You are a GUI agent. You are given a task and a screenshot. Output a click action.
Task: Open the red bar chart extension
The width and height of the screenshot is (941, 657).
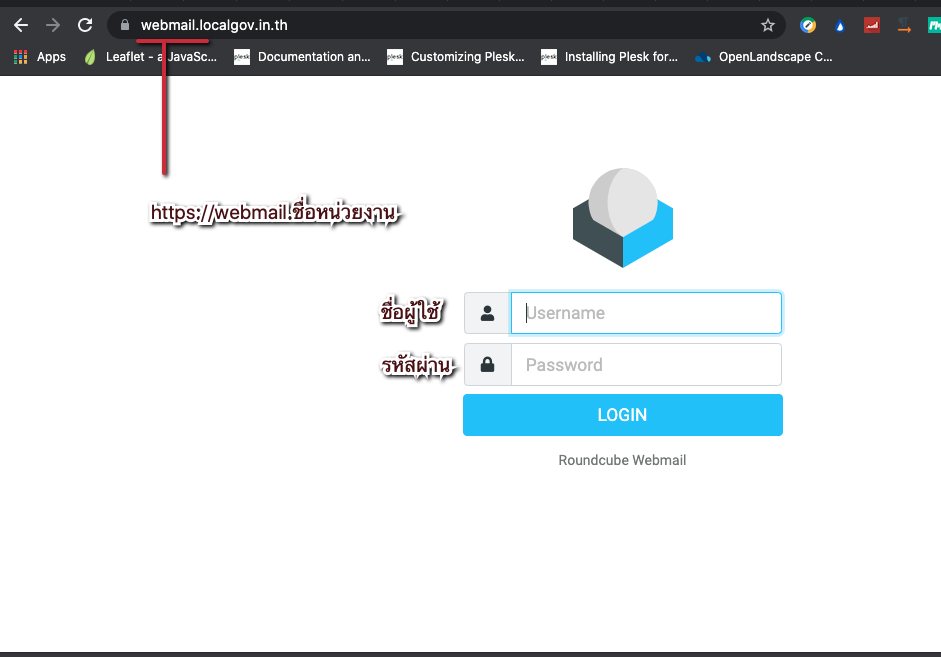coord(871,26)
